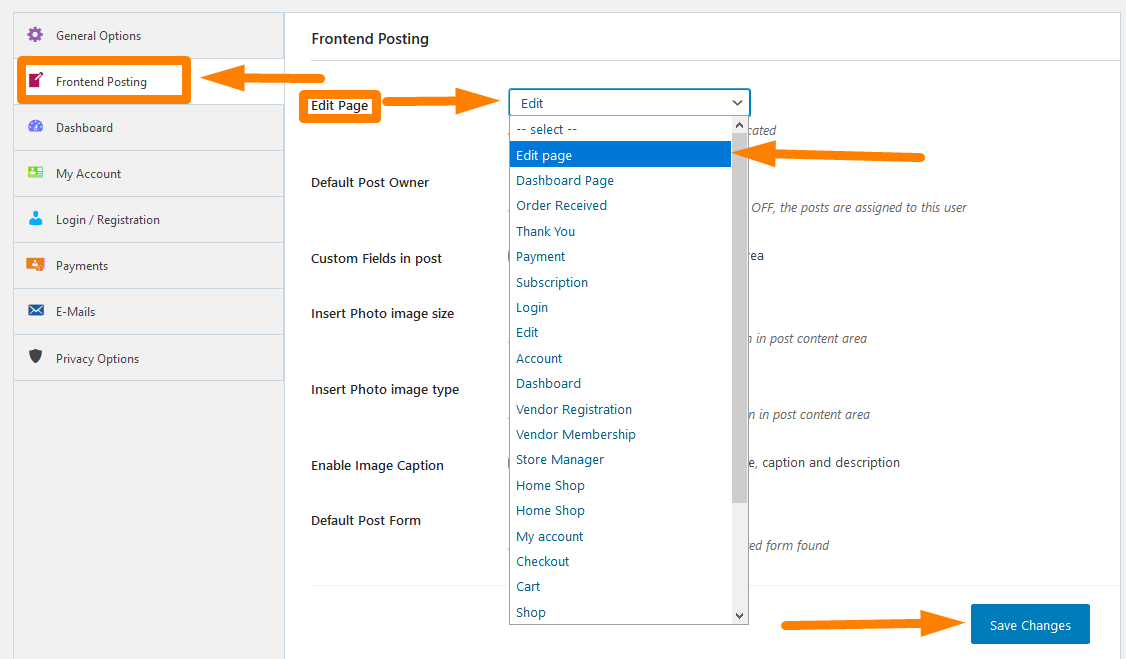Screen dimensions: 1126x659
Task: Click the My Account card icon
Action: coord(35,172)
